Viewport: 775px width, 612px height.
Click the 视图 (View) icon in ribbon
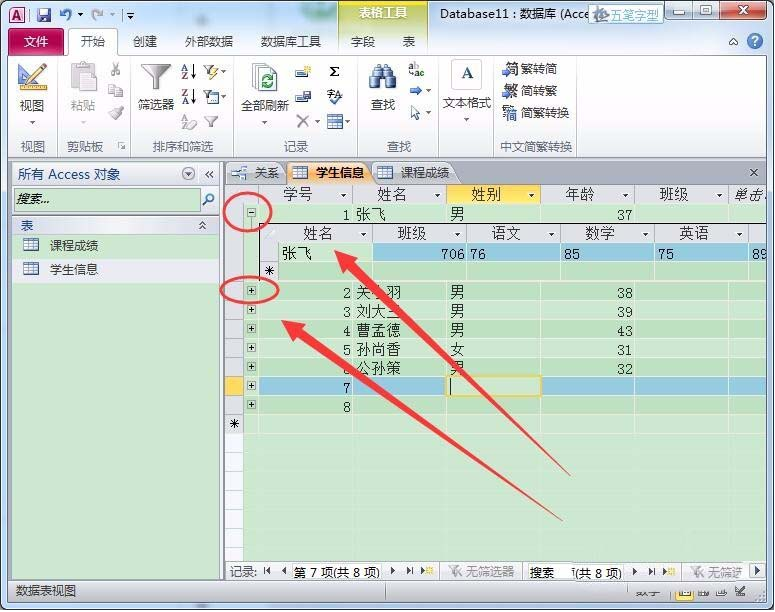click(x=32, y=79)
